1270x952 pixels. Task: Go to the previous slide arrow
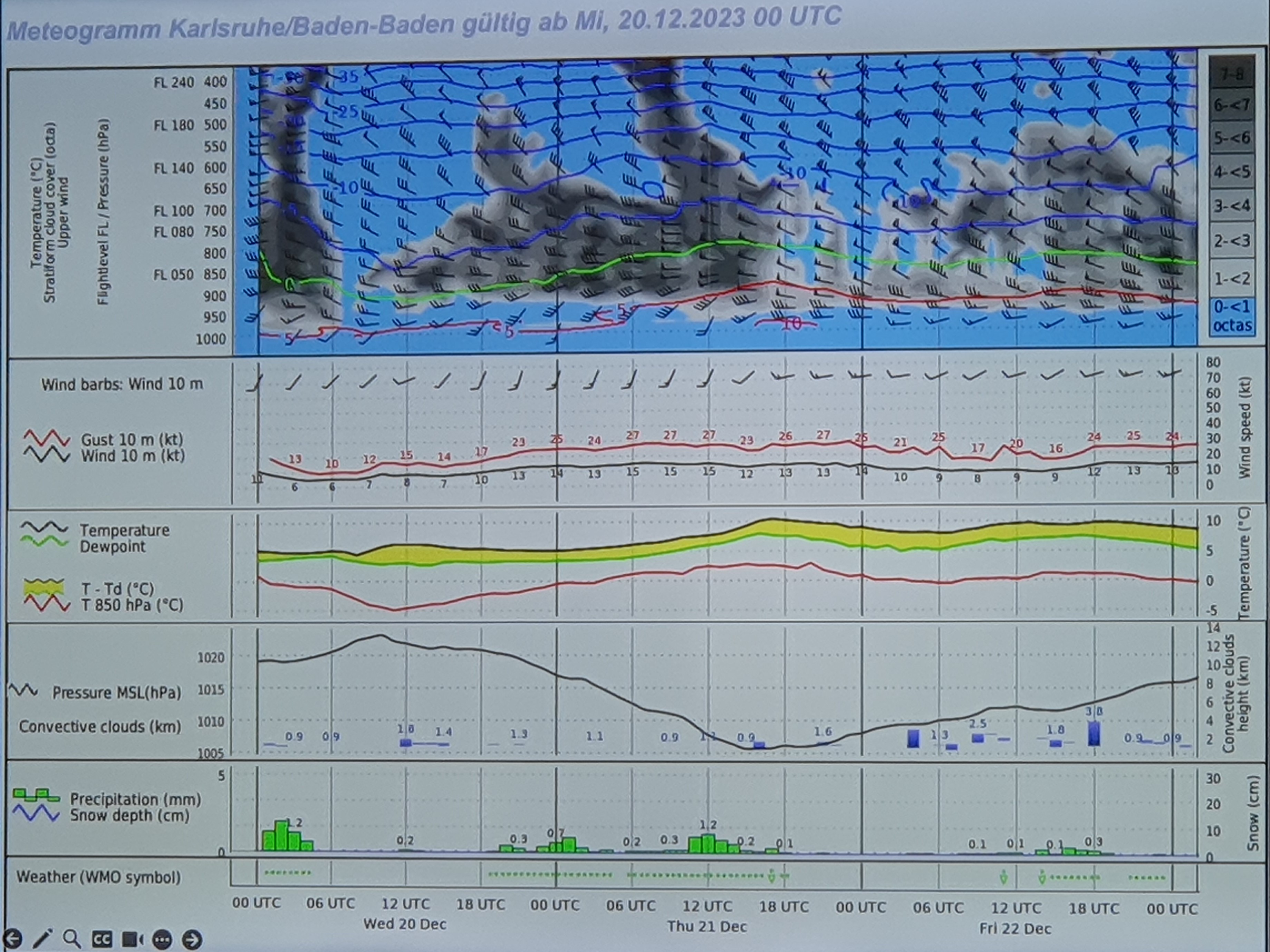pyautogui.click(x=13, y=939)
